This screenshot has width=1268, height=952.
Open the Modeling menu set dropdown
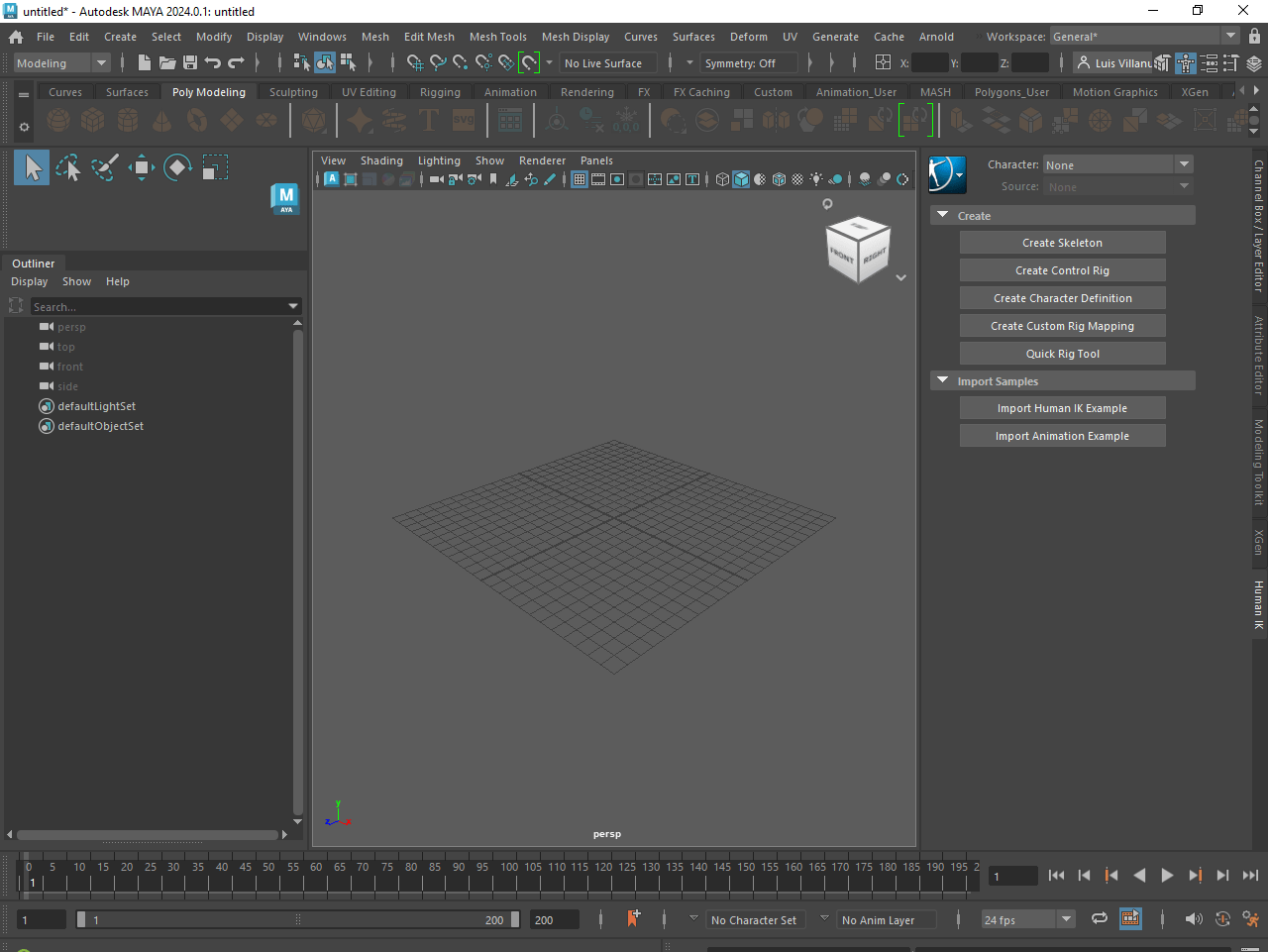(61, 63)
